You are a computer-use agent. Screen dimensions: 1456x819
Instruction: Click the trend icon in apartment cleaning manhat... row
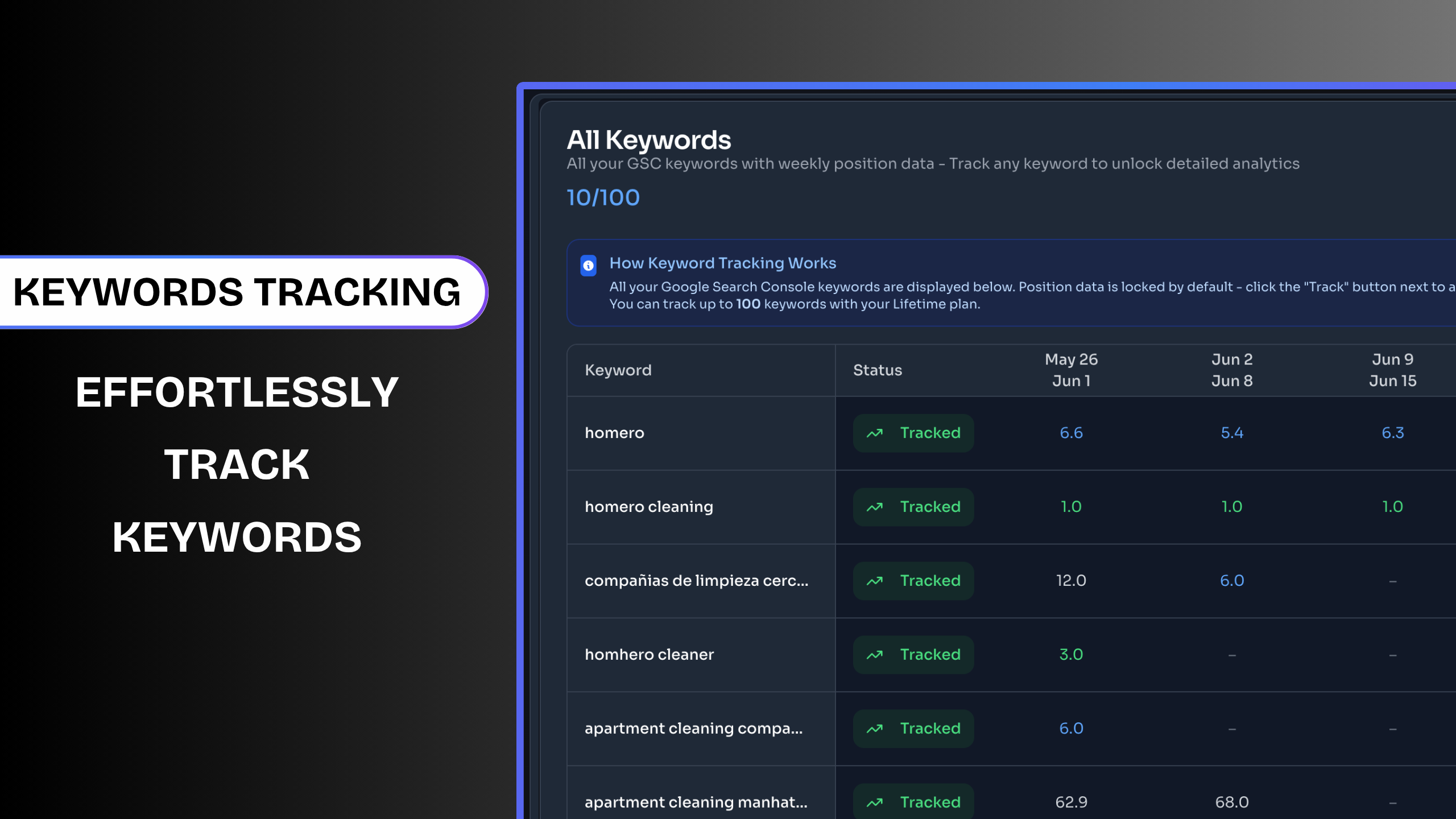(x=875, y=803)
